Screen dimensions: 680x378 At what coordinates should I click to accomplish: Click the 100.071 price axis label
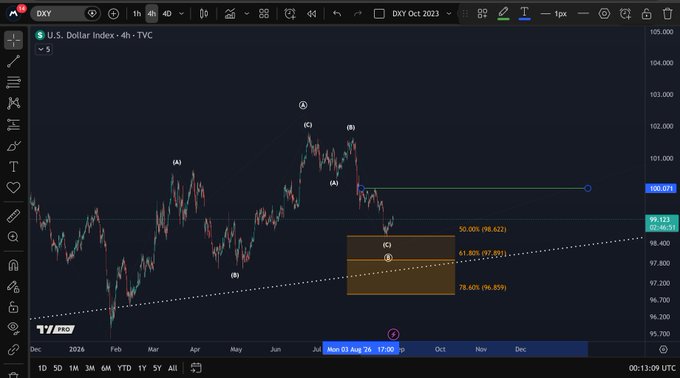661,188
